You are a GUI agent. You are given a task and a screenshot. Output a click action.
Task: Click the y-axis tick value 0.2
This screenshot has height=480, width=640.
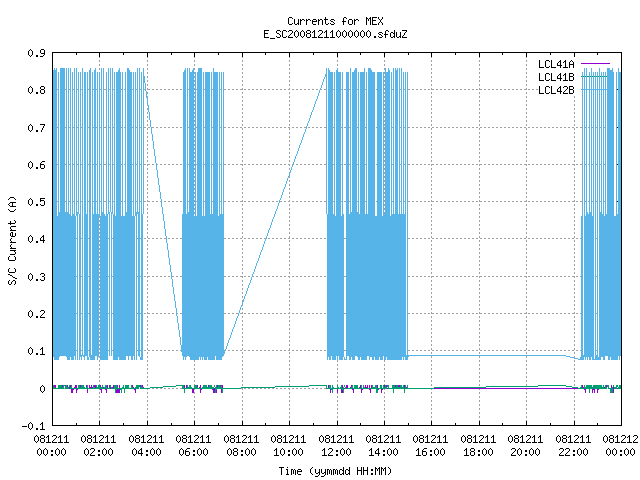36,314
